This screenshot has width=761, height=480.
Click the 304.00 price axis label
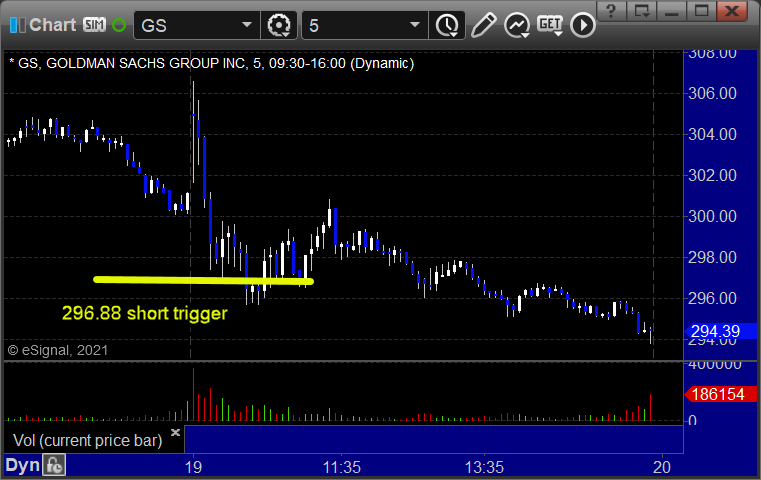pyautogui.click(x=712, y=134)
